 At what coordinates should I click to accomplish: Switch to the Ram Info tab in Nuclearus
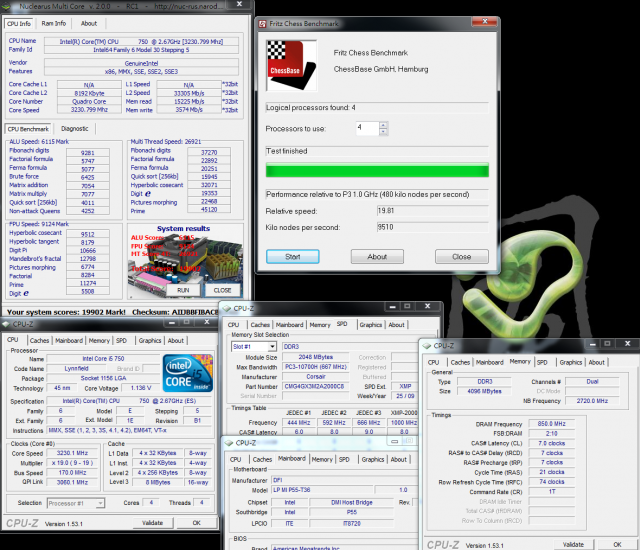(53, 23)
